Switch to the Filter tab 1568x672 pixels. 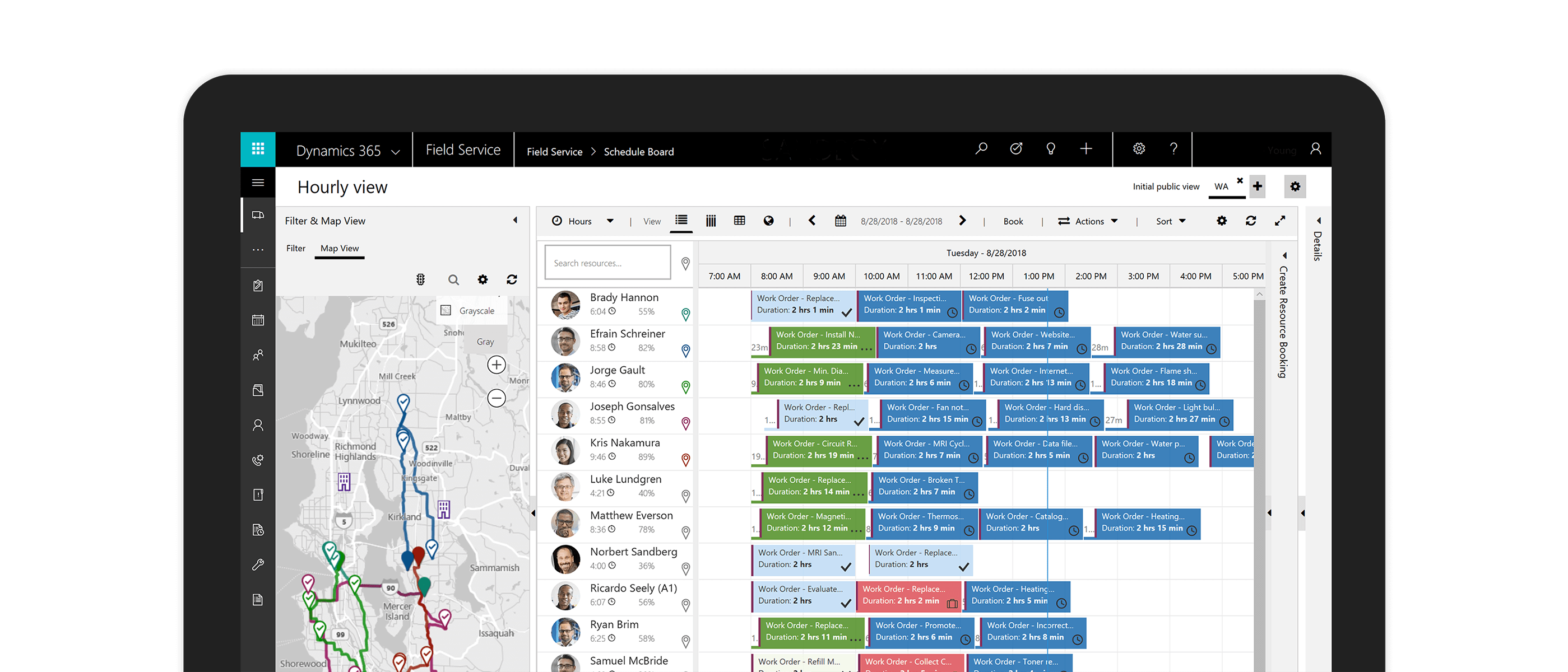tap(296, 248)
